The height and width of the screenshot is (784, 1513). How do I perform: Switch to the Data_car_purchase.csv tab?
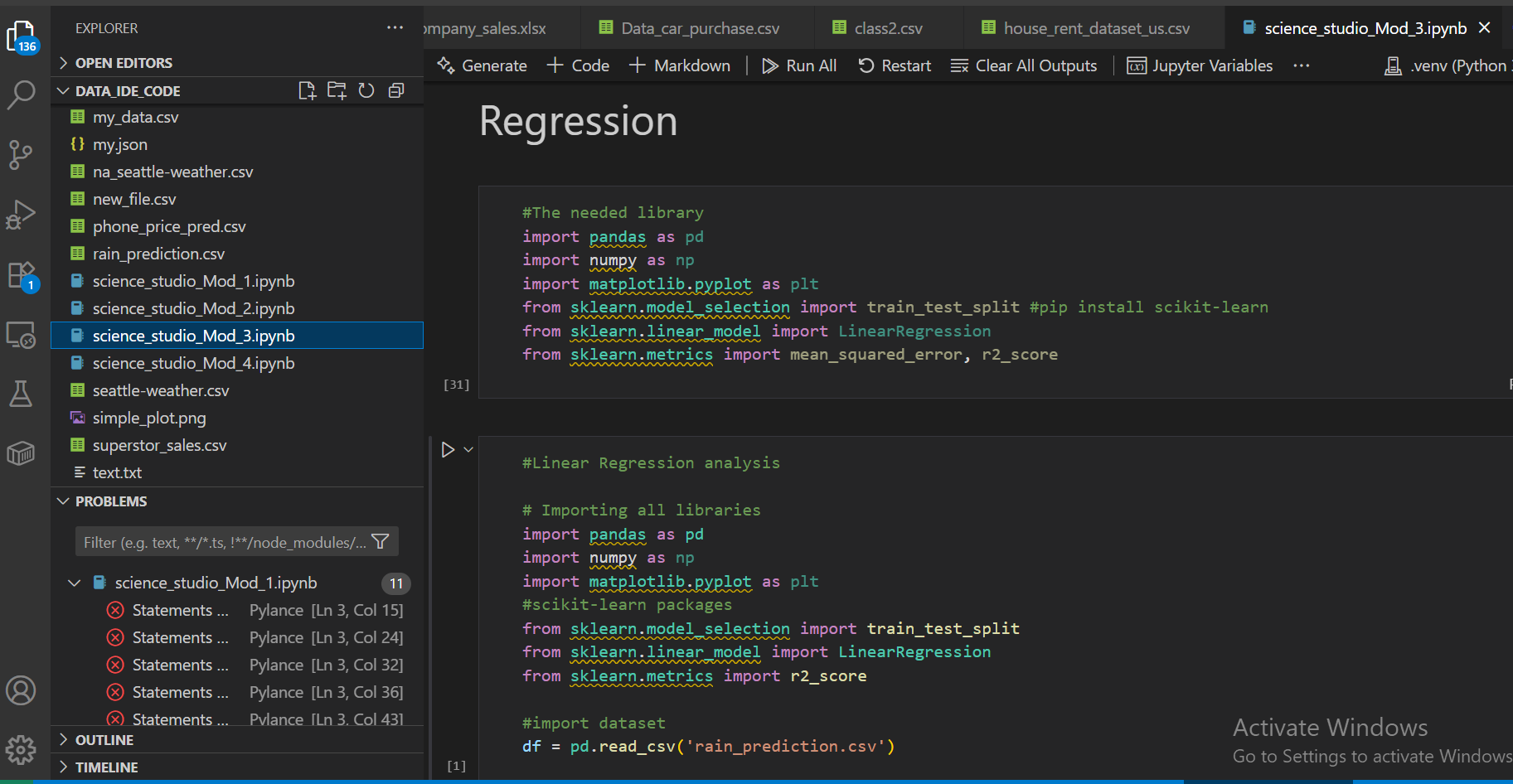point(699,28)
